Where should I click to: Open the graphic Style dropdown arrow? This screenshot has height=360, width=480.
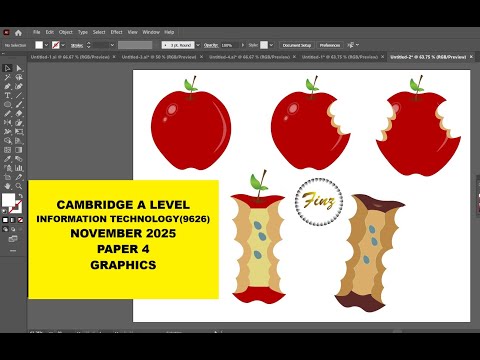271,45
